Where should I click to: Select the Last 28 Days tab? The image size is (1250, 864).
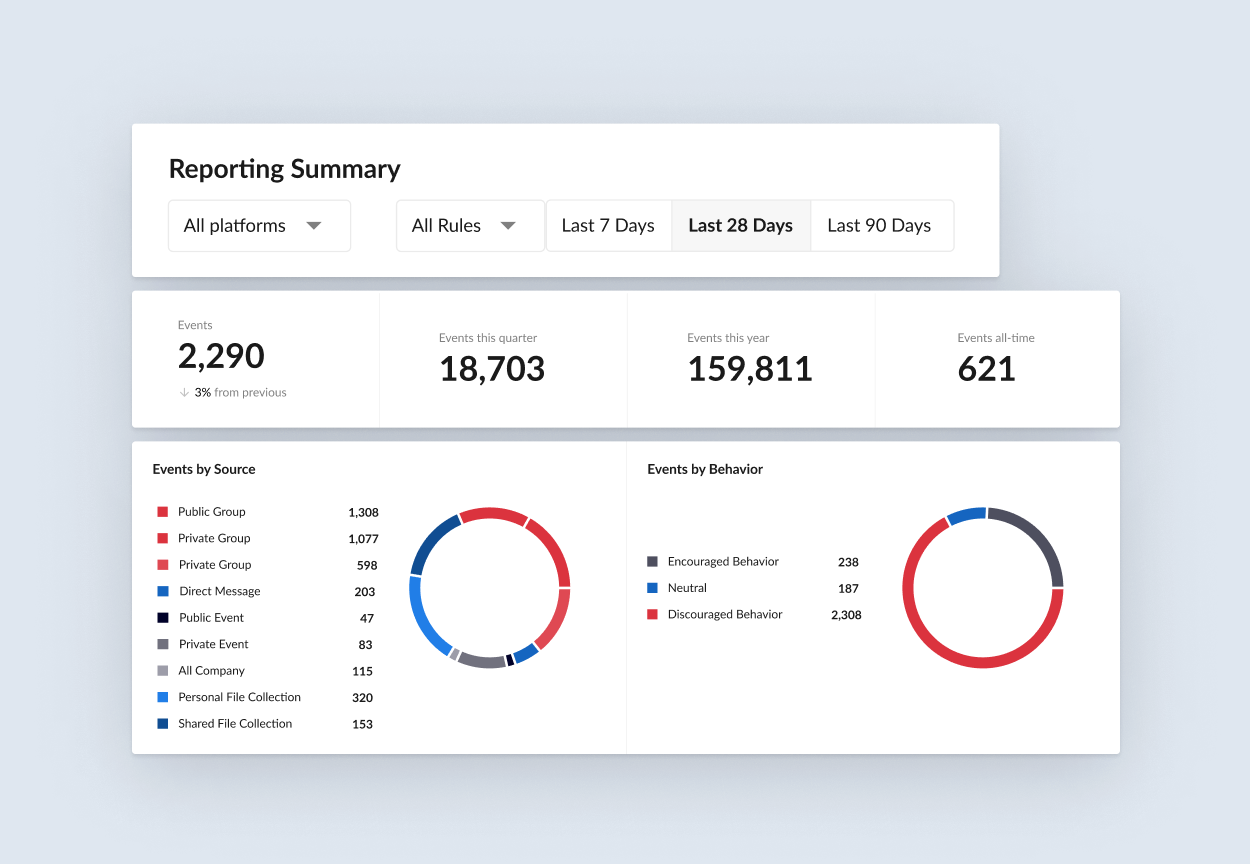[x=740, y=226]
